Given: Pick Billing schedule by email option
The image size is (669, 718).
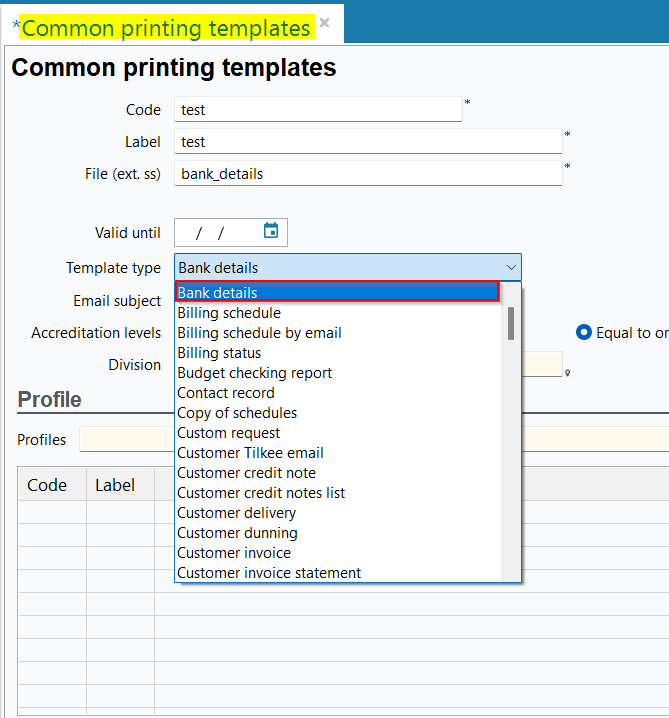Looking at the screenshot, I should 259,333.
